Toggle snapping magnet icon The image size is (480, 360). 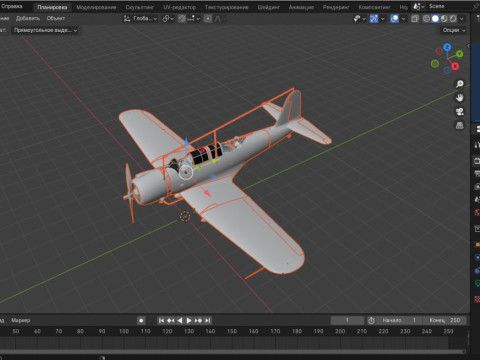(182, 19)
